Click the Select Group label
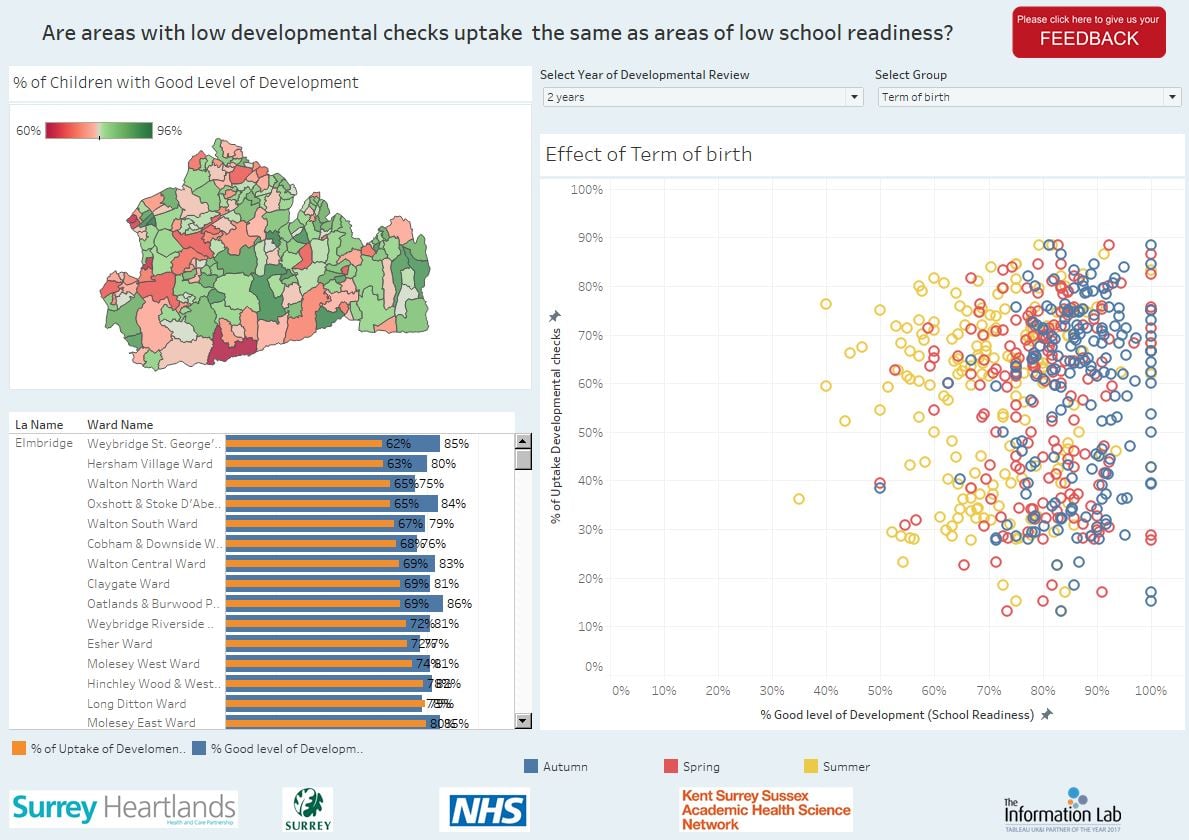This screenshot has width=1189, height=840. pos(911,74)
